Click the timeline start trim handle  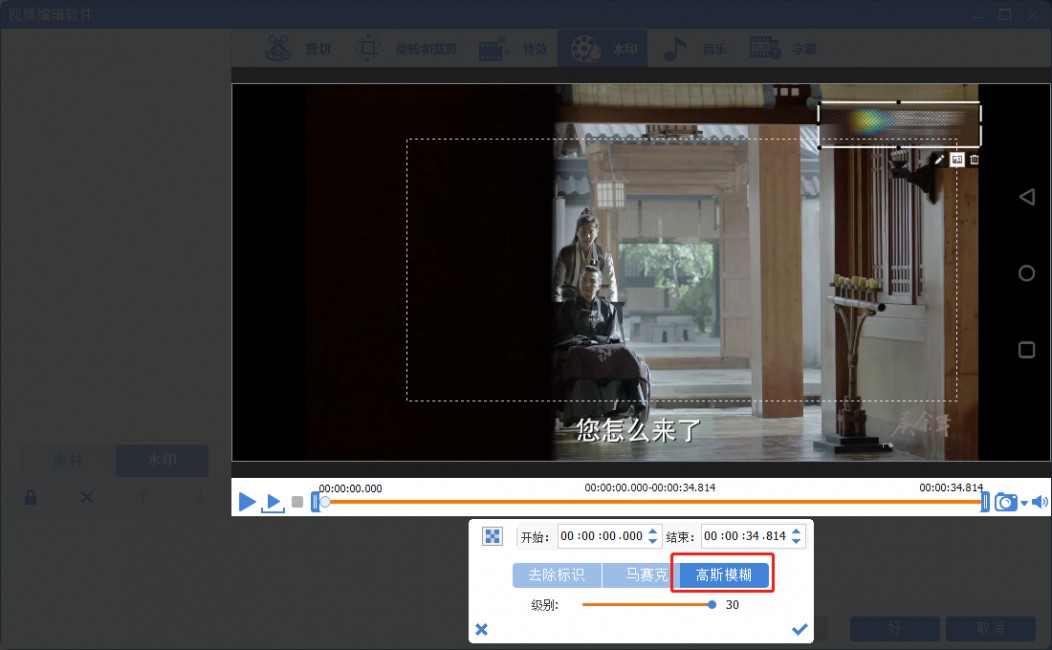click(x=315, y=502)
